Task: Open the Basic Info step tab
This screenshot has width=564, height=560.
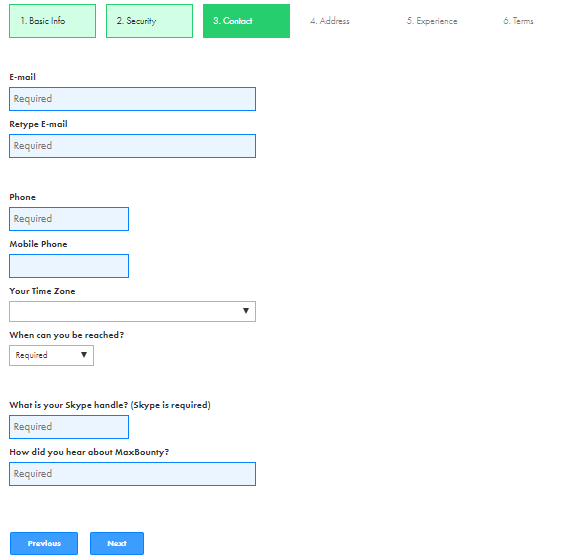Action: pos(53,21)
